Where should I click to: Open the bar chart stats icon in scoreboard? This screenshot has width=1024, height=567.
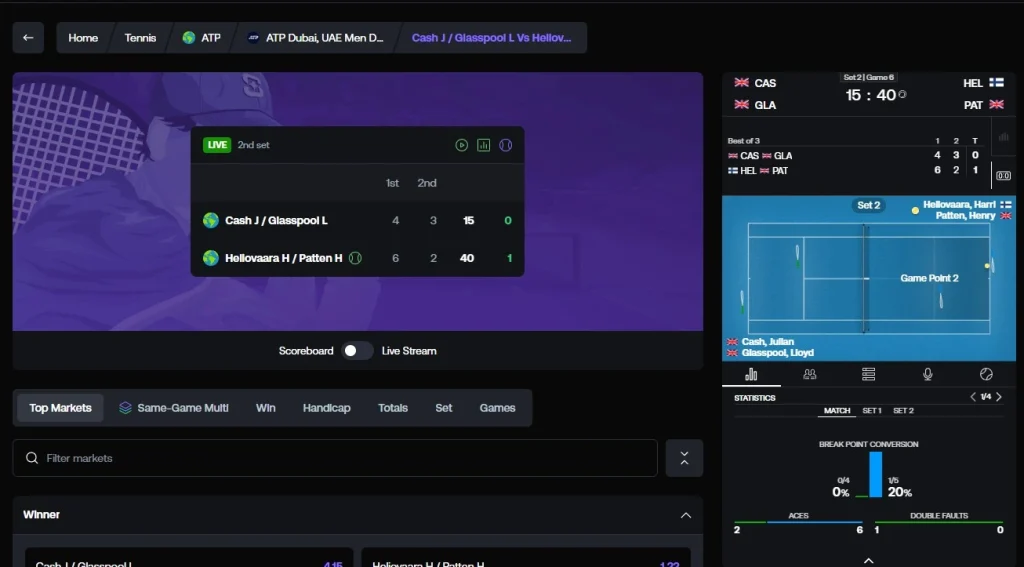[x=483, y=145]
